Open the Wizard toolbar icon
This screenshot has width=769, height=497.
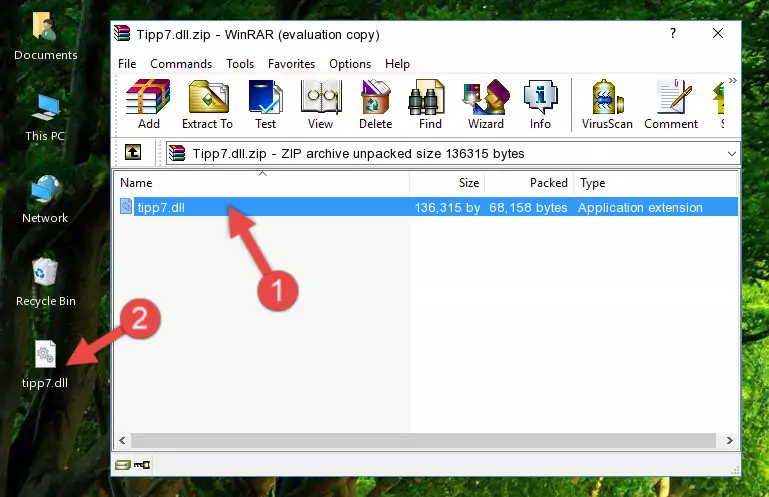point(486,104)
